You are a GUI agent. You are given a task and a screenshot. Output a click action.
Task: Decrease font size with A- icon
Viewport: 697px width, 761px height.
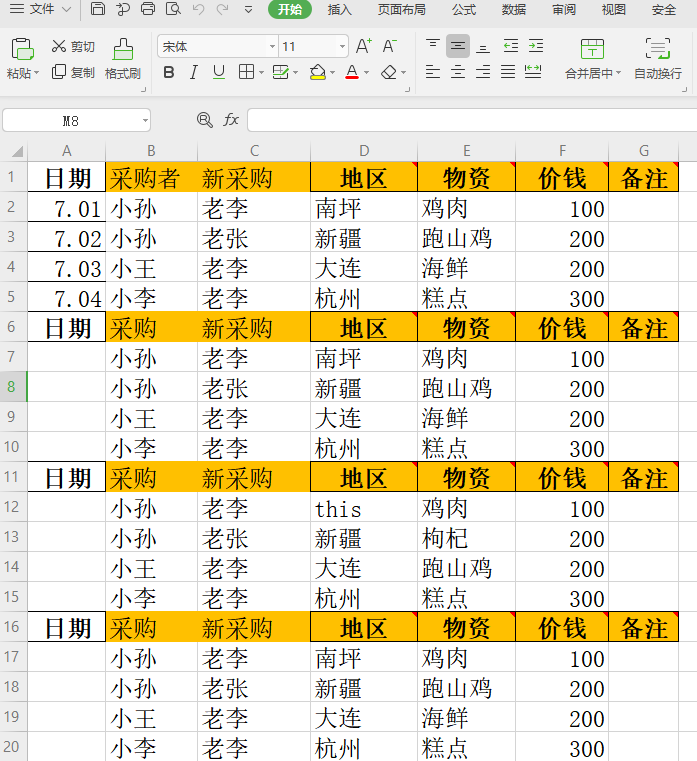tap(389, 47)
